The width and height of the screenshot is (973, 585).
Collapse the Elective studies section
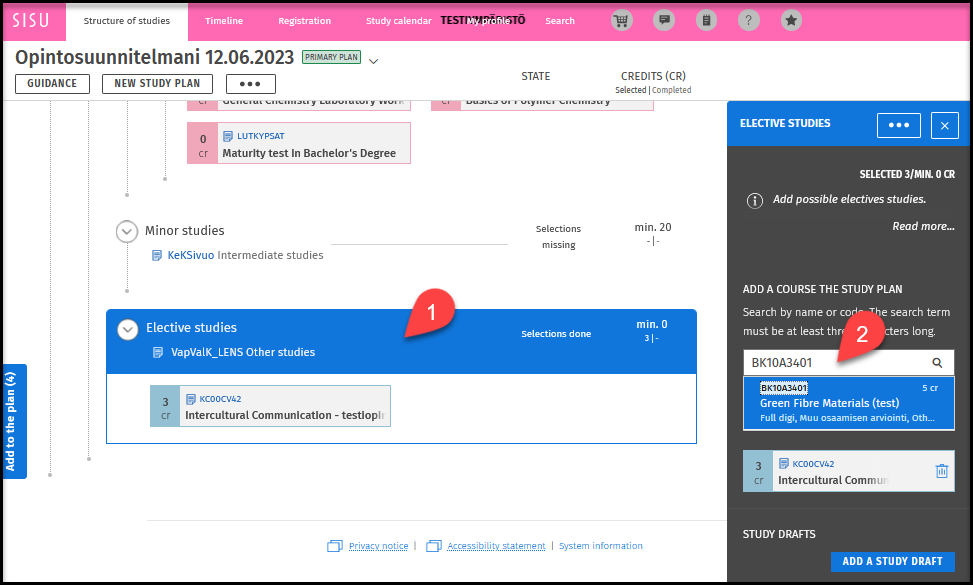point(128,329)
